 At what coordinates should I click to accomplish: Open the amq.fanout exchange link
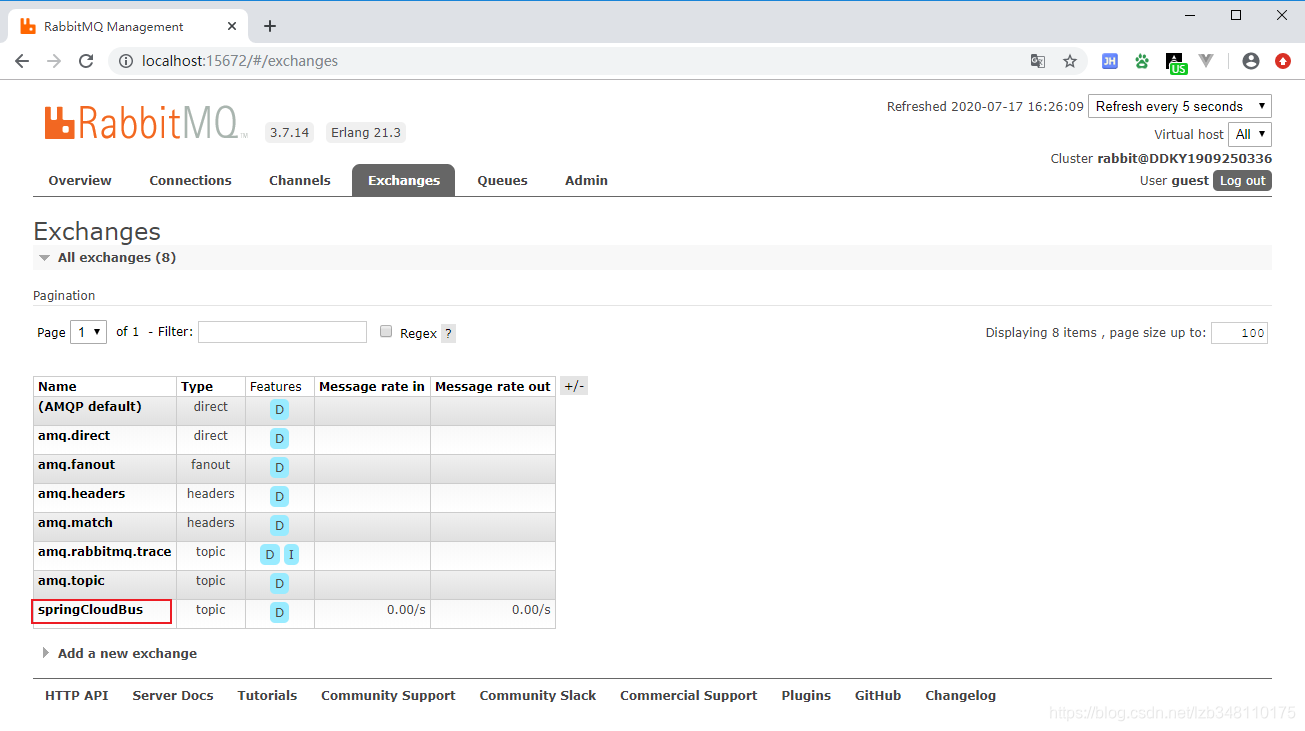click(76, 464)
